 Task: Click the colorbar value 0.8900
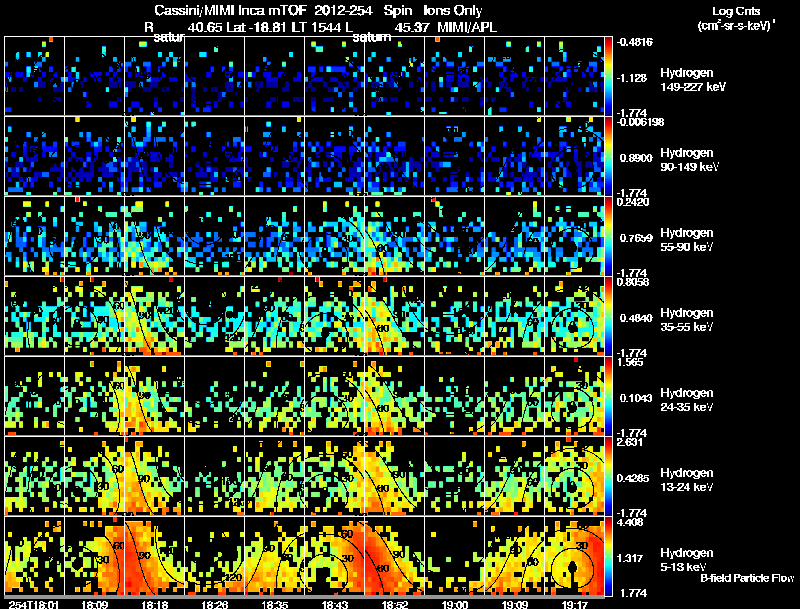coord(636,158)
